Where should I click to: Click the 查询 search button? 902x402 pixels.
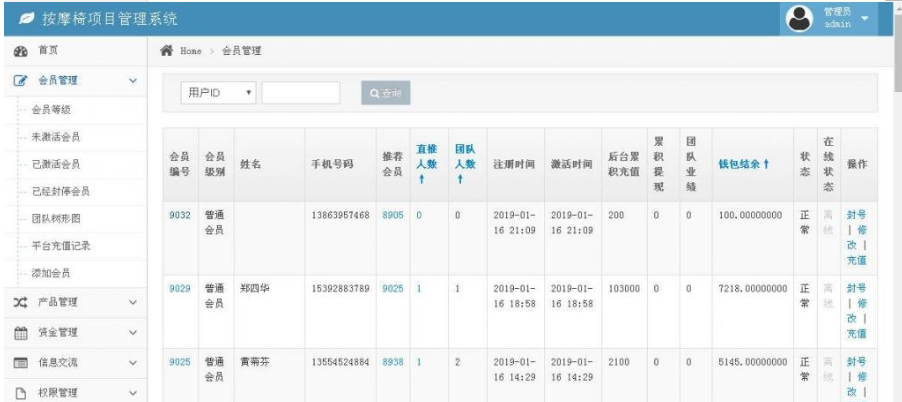click(x=385, y=93)
